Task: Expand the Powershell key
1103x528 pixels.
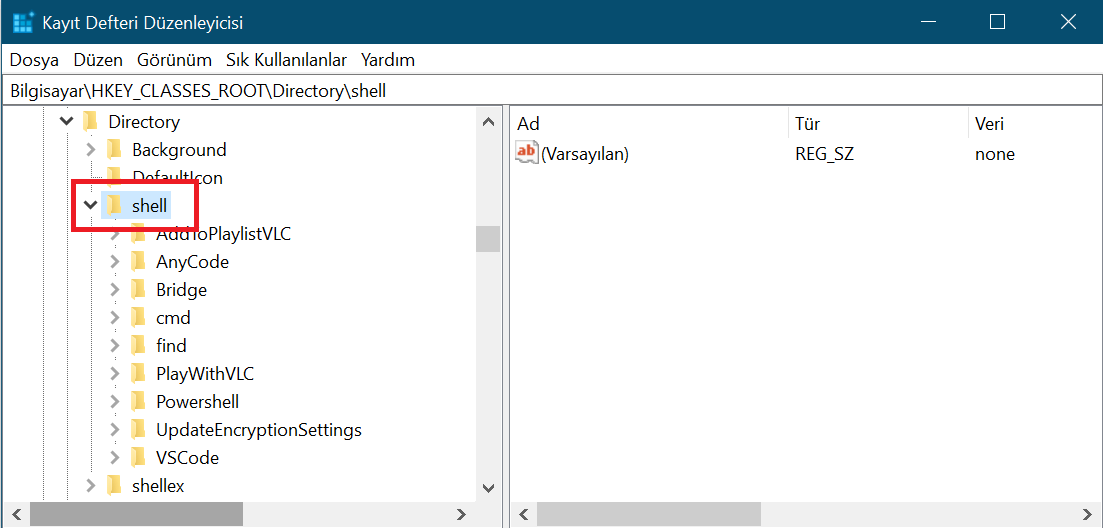Action: 115,402
